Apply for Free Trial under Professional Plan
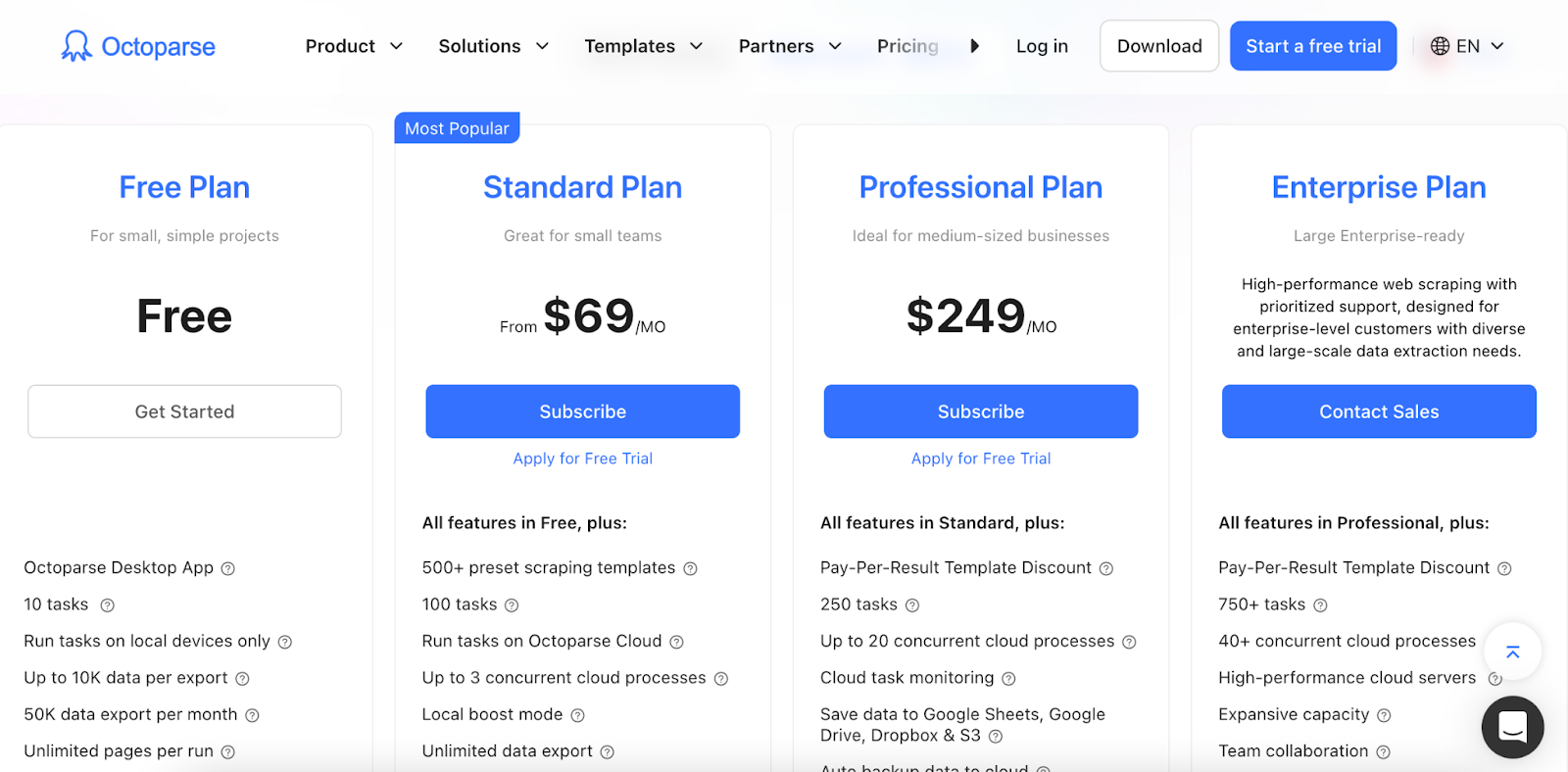 pos(980,458)
